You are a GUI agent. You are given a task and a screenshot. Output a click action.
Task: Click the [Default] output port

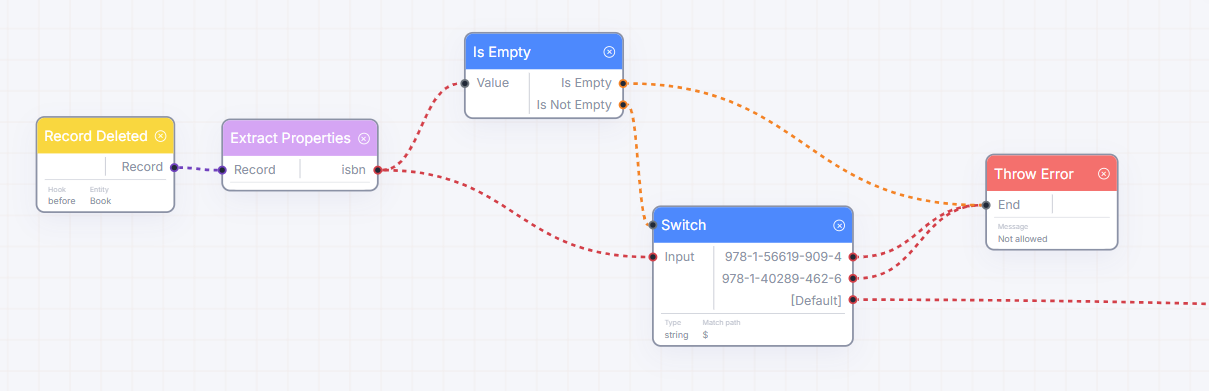tap(853, 299)
